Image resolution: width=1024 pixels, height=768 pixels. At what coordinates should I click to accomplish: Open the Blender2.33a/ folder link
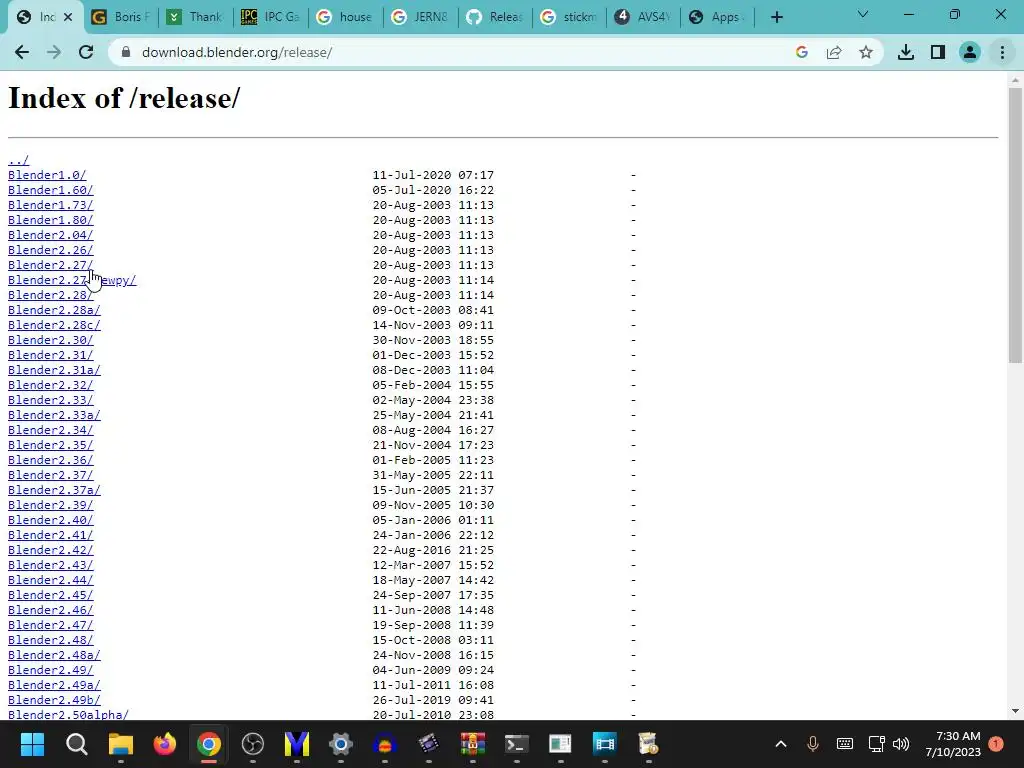pos(54,415)
